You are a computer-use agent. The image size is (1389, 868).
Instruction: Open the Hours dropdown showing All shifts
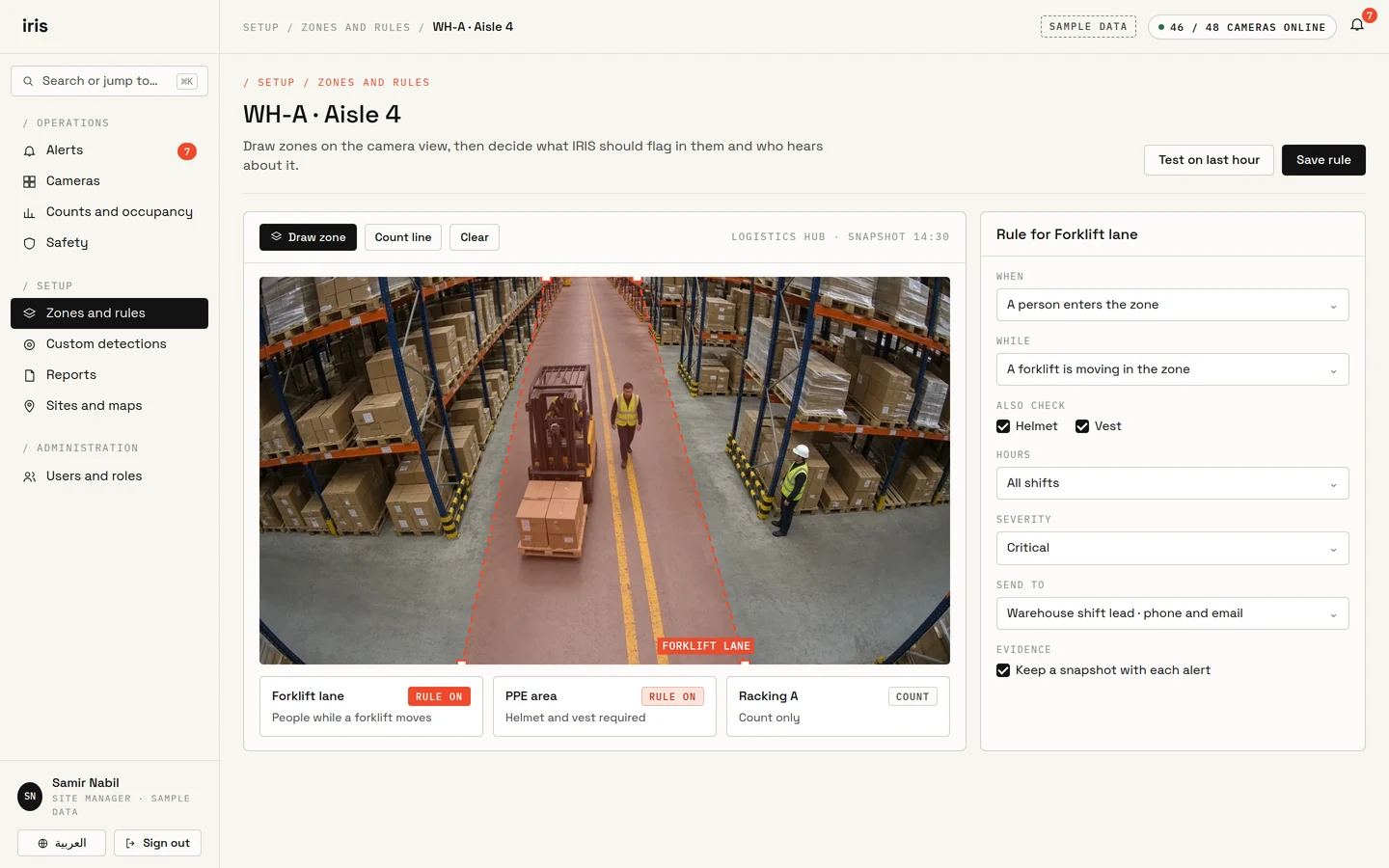coord(1172,483)
